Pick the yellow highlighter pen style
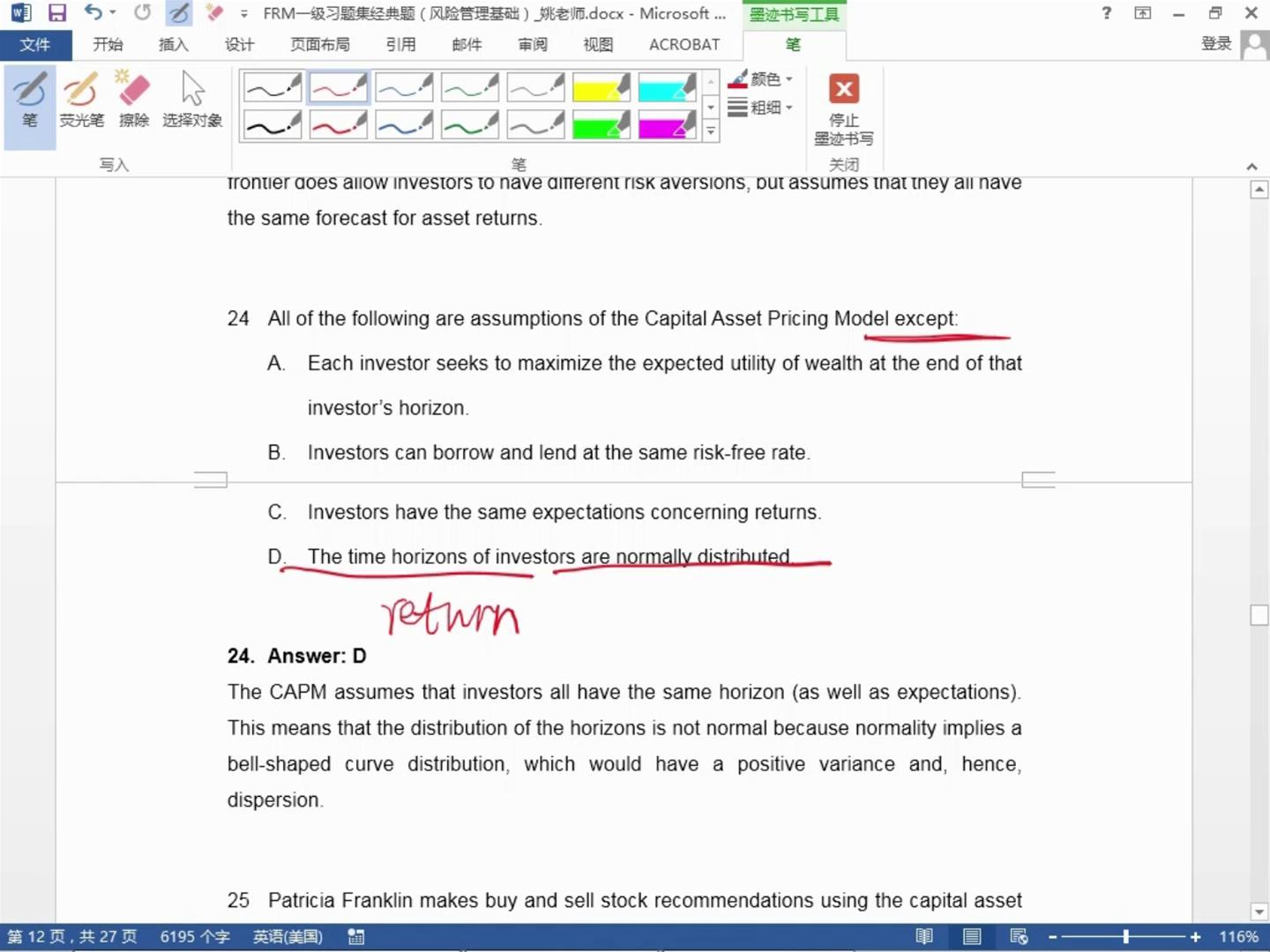This screenshot has width=1270, height=952. click(601, 88)
